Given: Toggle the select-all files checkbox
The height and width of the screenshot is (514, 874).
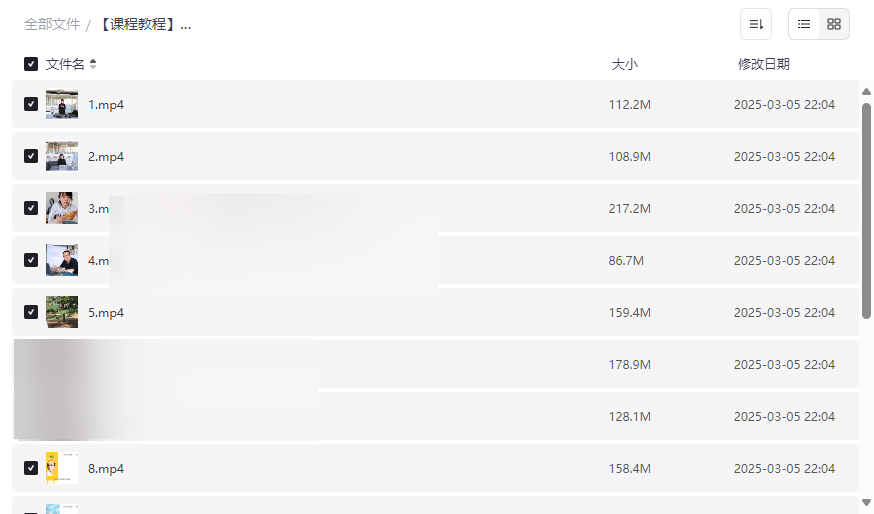Looking at the screenshot, I should 31,64.
